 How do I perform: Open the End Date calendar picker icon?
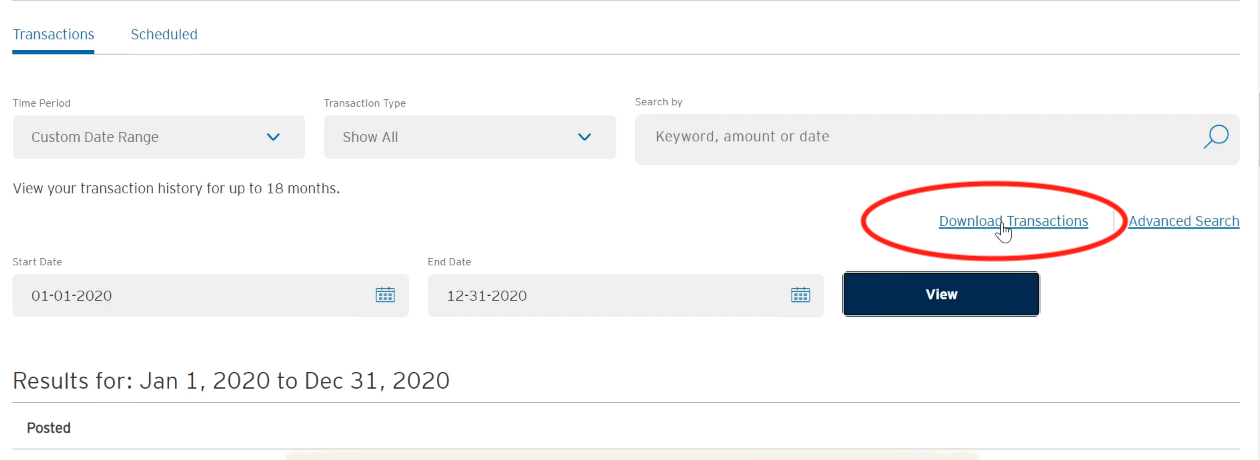[x=800, y=295]
